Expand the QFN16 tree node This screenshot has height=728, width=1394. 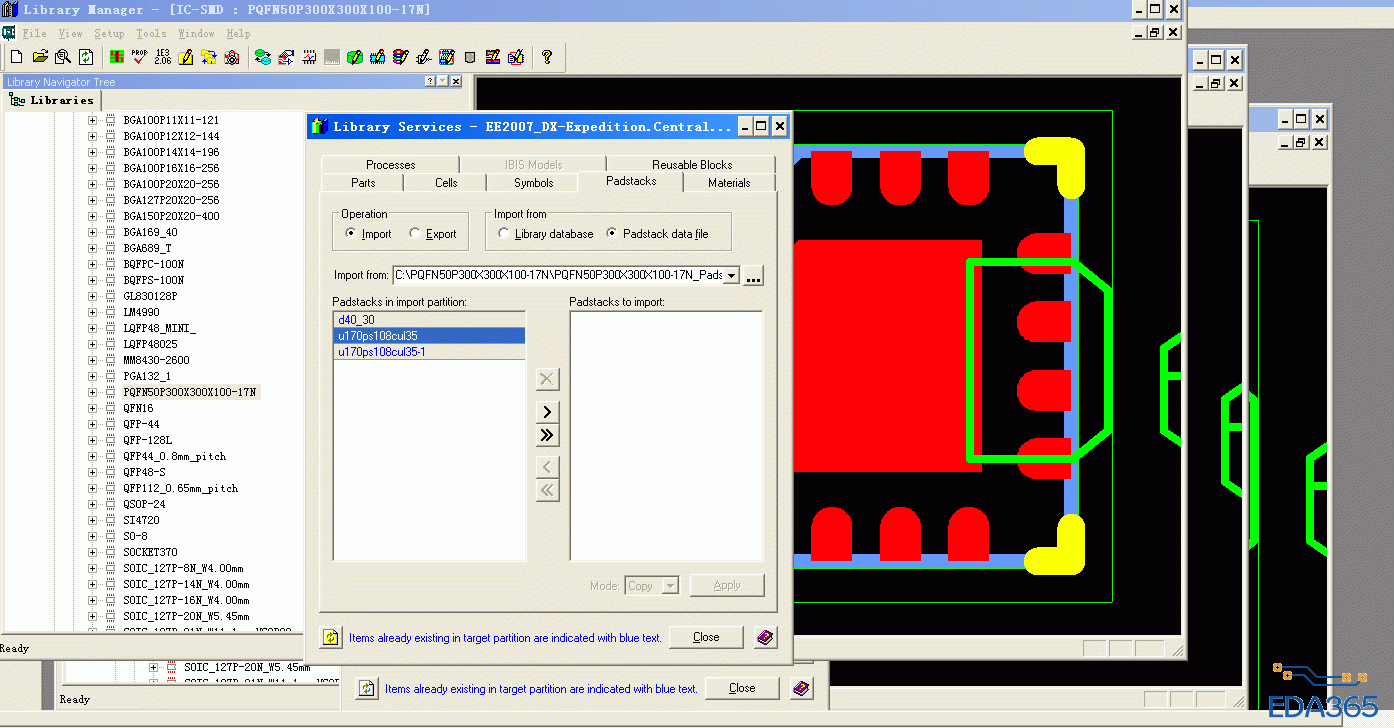93,408
